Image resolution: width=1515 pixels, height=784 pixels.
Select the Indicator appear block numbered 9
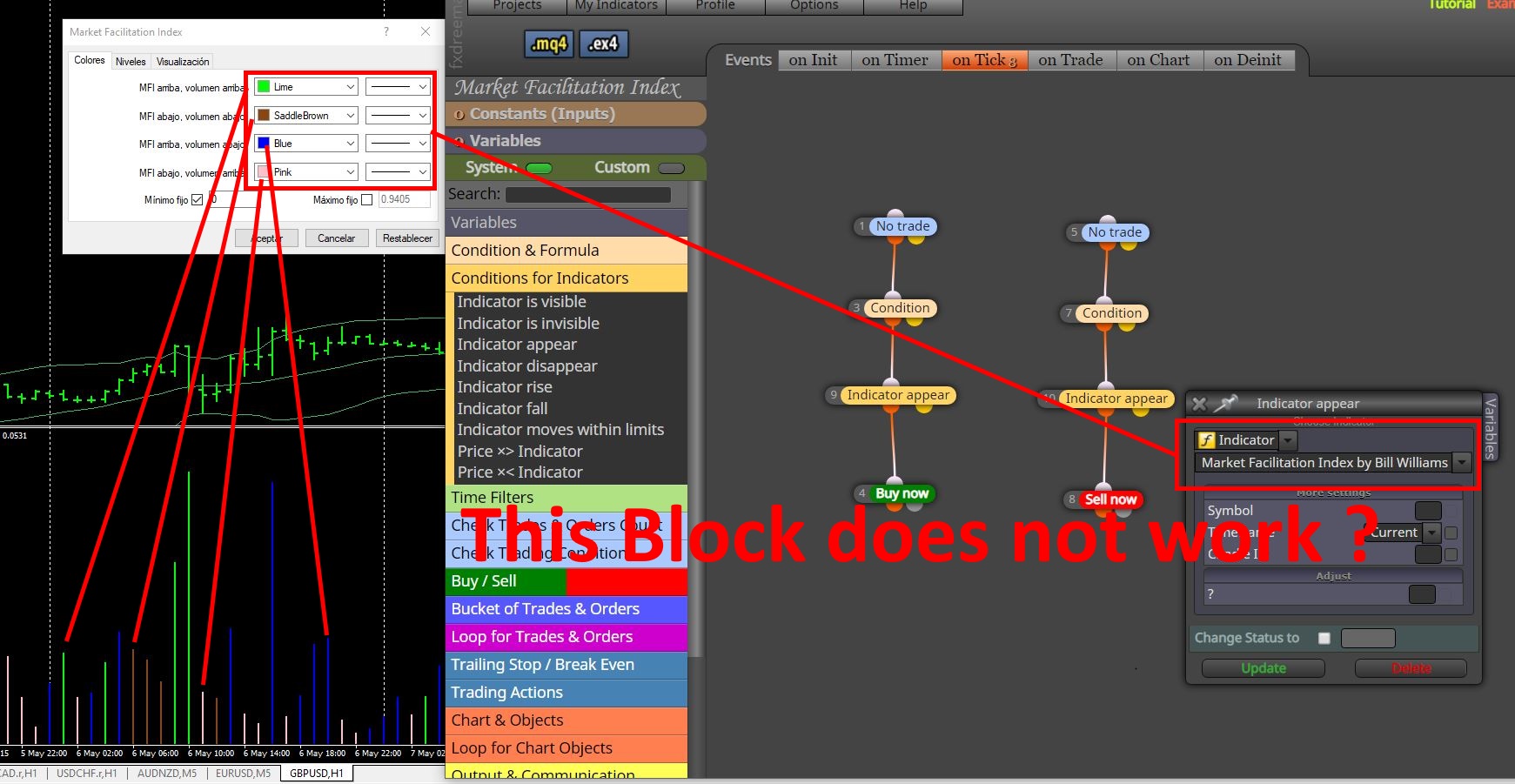point(898,395)
